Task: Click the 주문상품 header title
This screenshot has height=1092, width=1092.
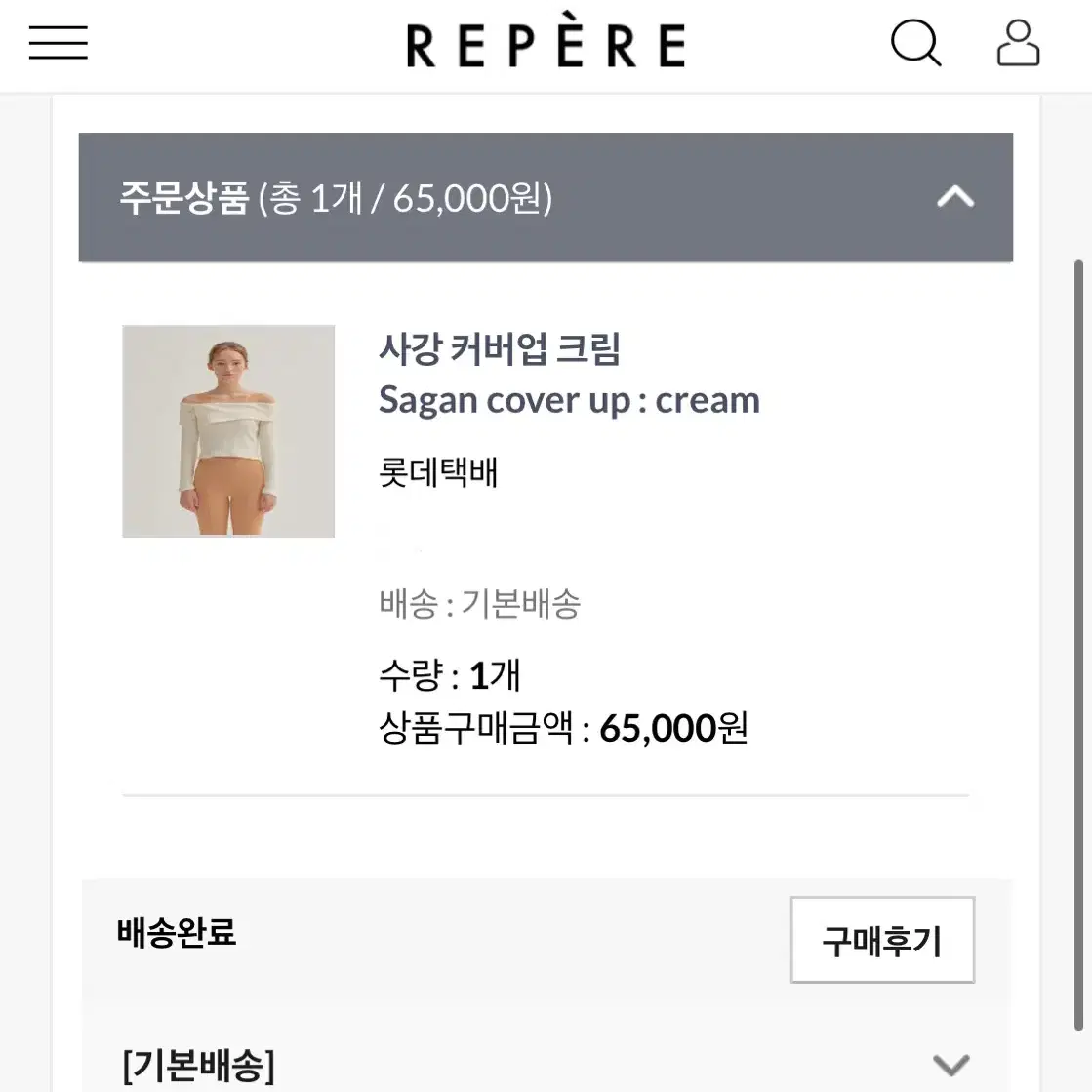Action: click(x=183, y=198)
